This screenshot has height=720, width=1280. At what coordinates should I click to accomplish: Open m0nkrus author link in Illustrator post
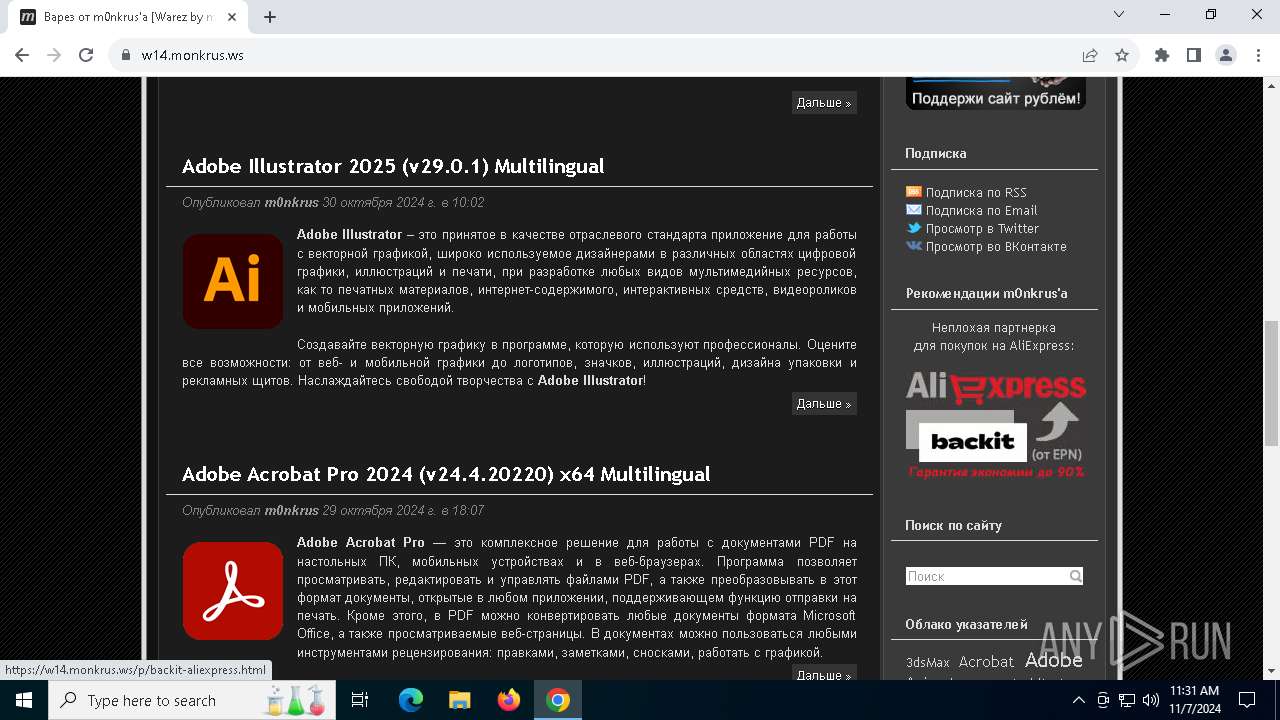(291, 202)
